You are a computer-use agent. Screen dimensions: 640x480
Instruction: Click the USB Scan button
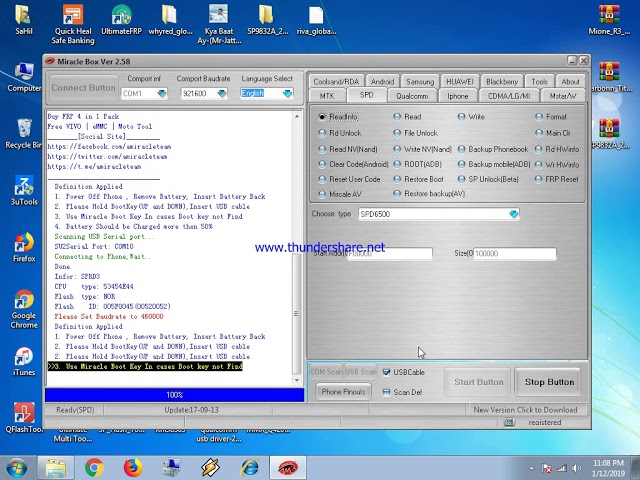[361, 372]
